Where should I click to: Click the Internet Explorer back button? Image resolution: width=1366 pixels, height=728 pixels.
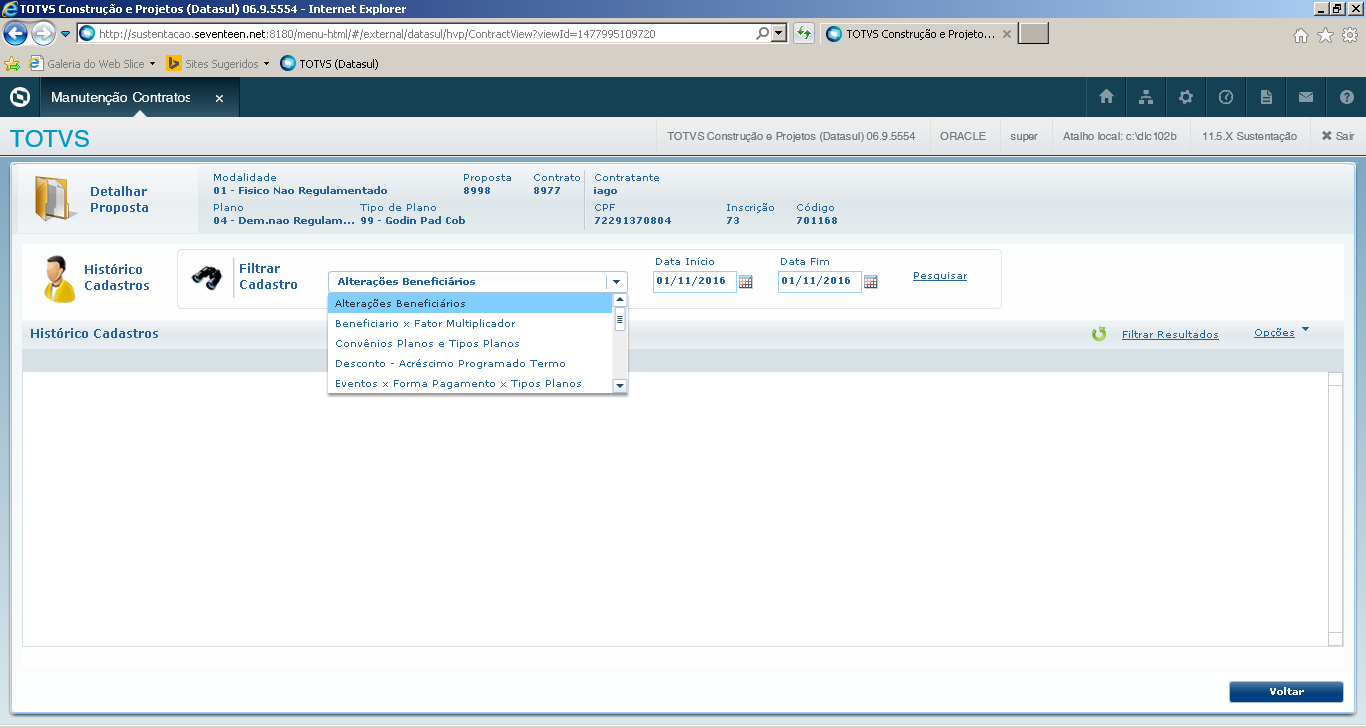pyautogui.click(x=15, y=34)
